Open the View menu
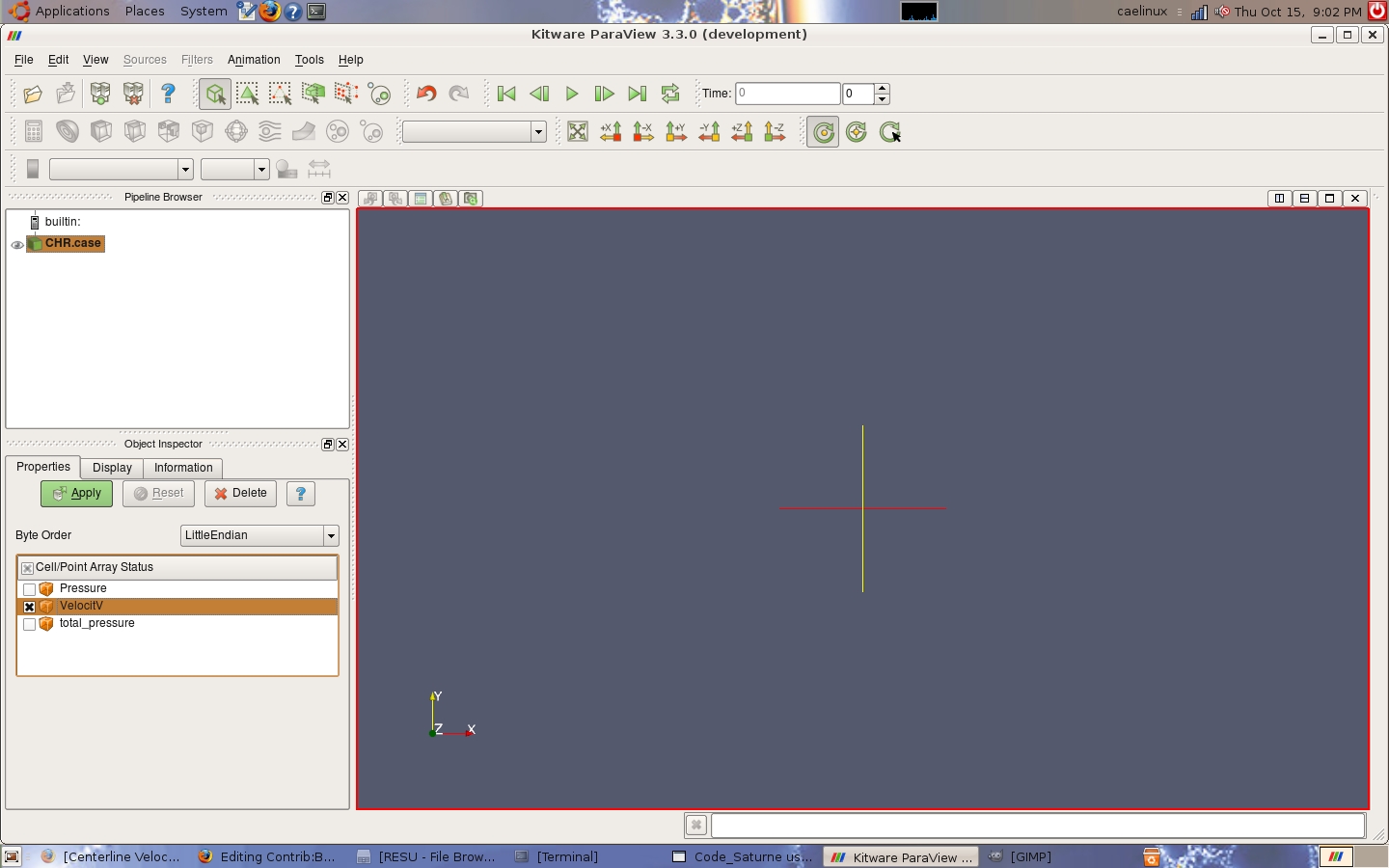This screenshot has width=1389, height=868. click(95, 60)
